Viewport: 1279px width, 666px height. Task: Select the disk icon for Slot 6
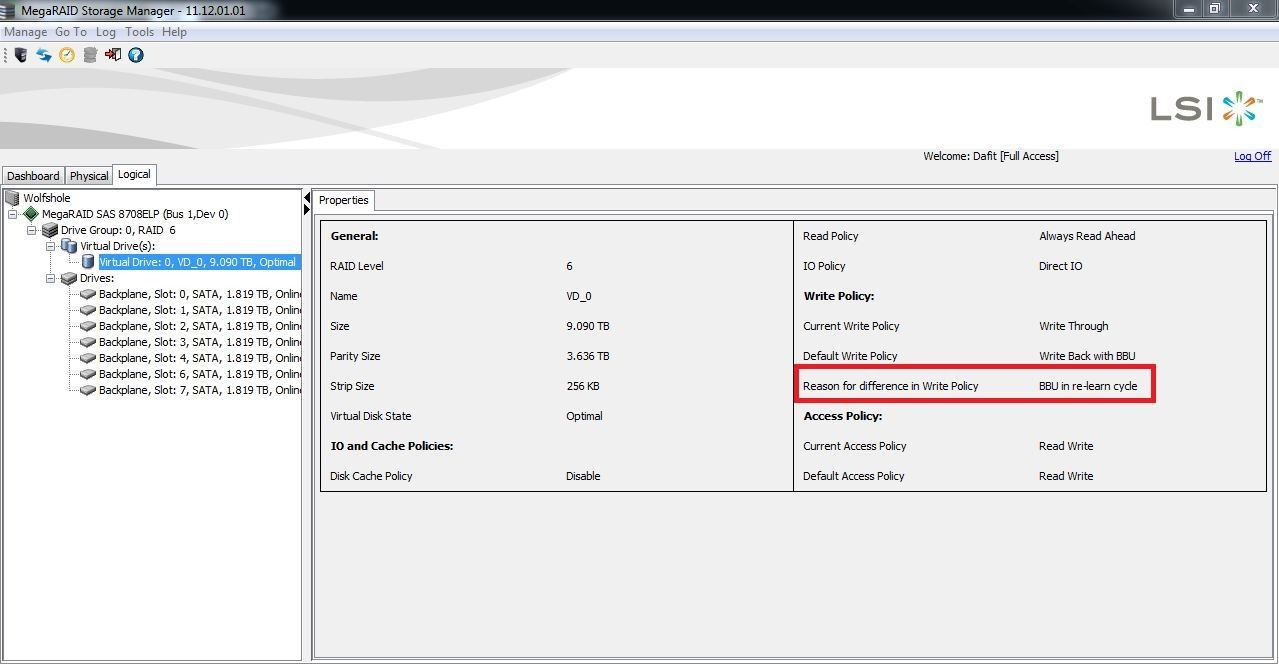pyautogui.click(x=88, y=374)
